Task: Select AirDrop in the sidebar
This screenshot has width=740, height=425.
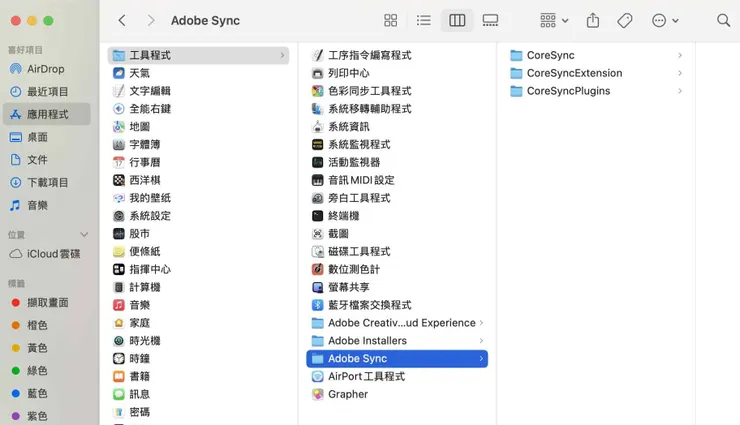Action: click(x=46, y=69)
